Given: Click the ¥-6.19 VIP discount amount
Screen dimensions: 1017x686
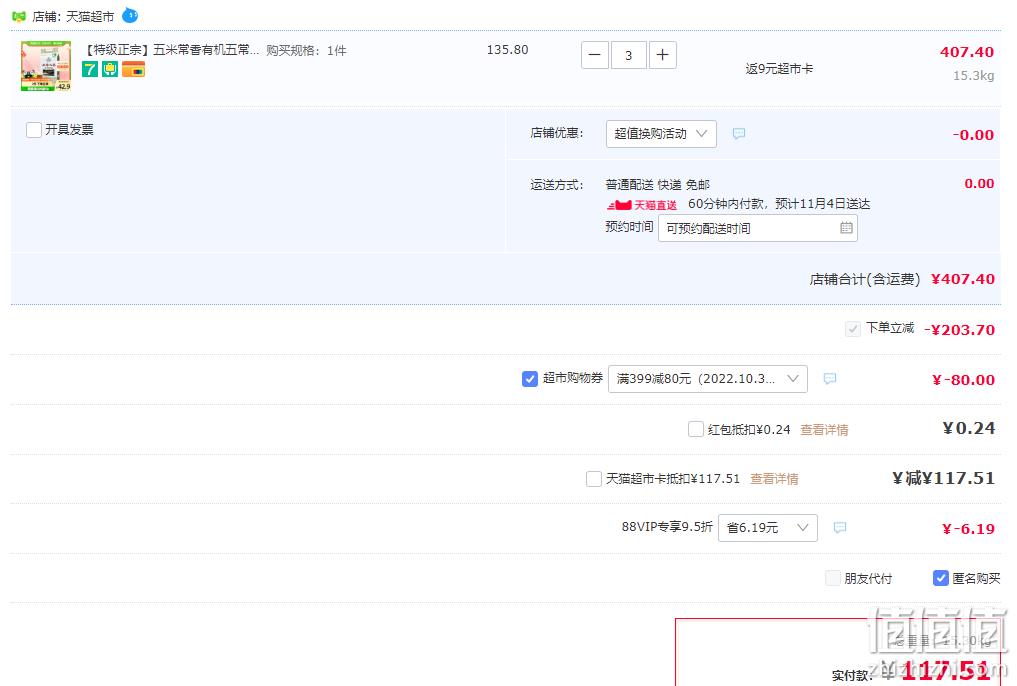Looking at the screenshot, I should (968, 529).
